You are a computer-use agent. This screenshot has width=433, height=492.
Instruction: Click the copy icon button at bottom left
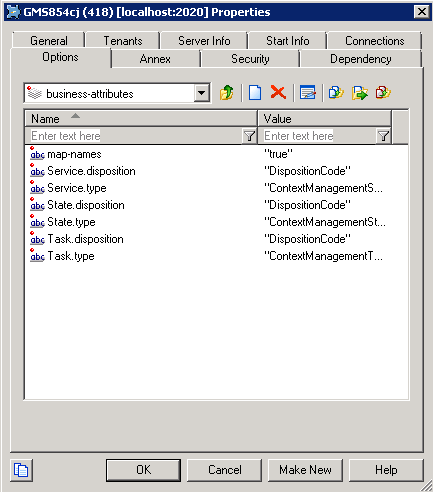pyautogui.click(x=21, y=470)
